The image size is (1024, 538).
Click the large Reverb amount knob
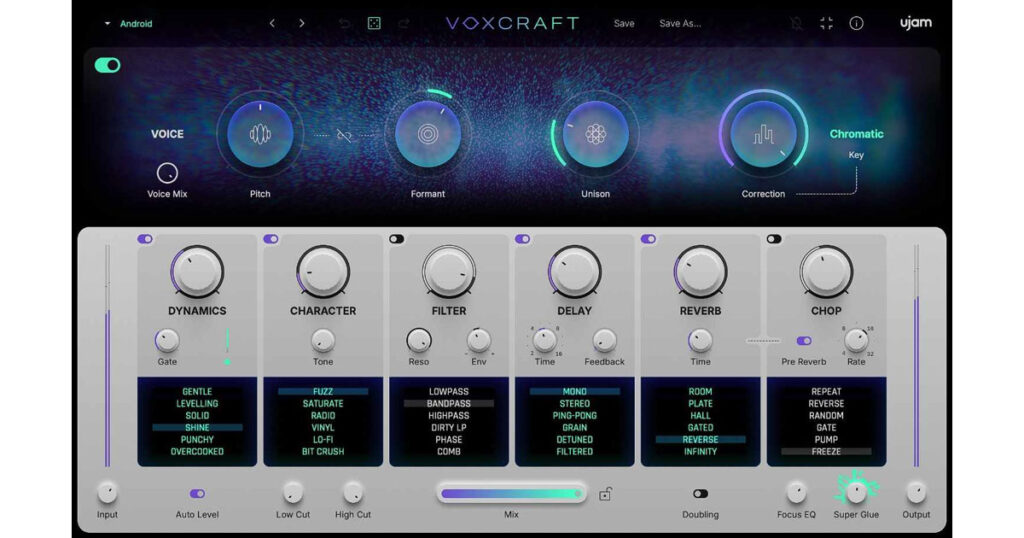[700, 272]
